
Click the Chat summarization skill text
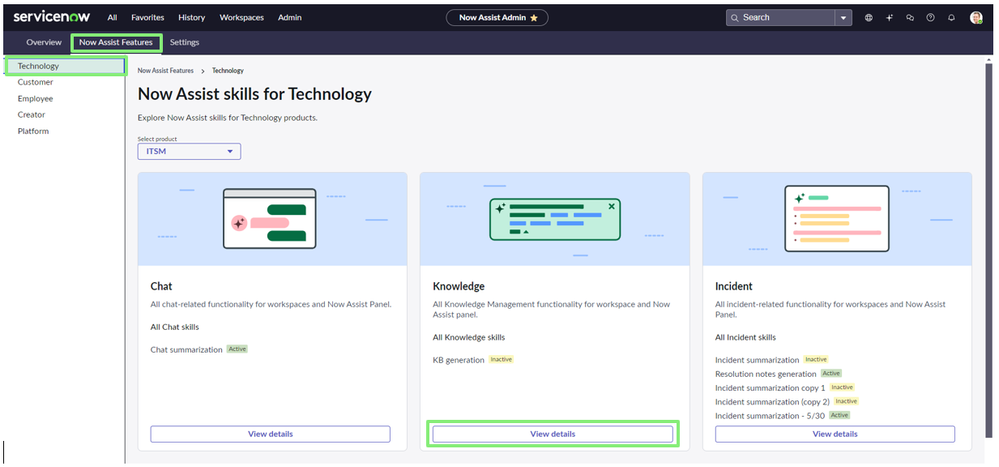[x=187, y=350]
